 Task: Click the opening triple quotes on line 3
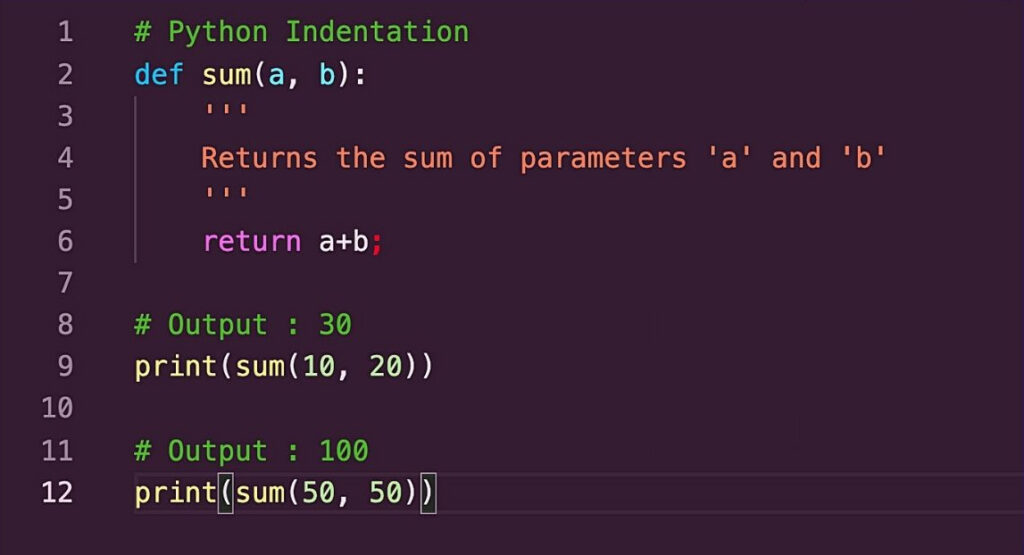coord(225,114)
